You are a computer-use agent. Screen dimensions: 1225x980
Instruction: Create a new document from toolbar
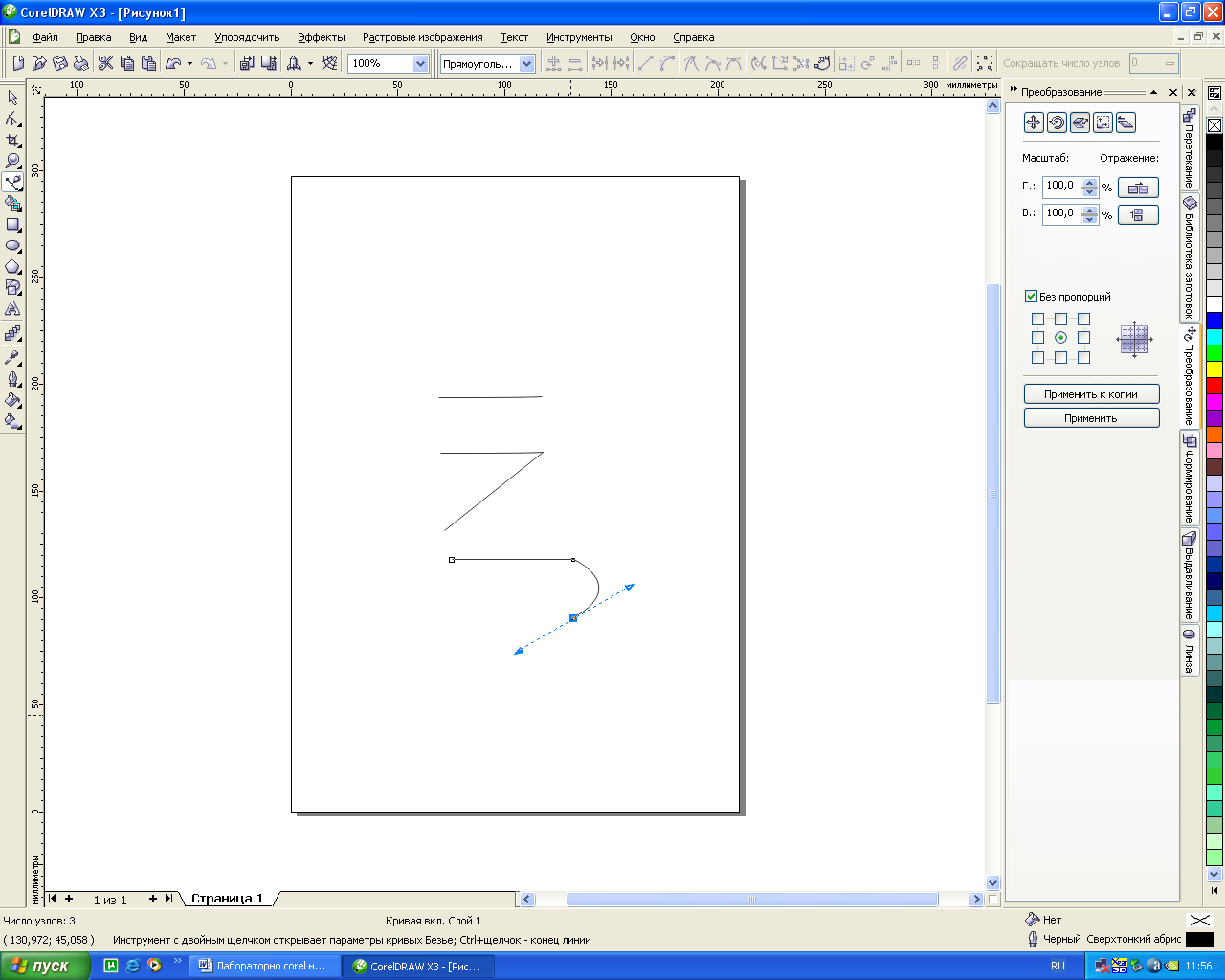(18, 63)
